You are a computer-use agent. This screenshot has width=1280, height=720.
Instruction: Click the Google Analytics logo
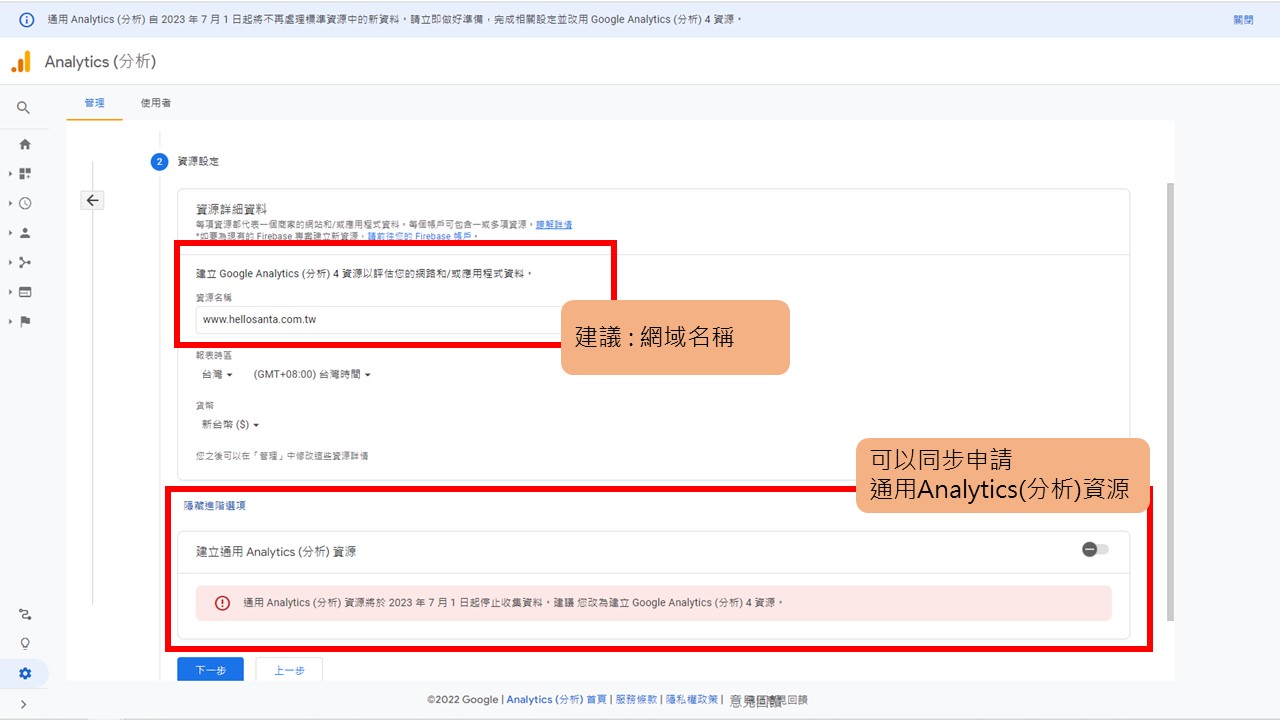pyautogui.click(x=21, y=62)
